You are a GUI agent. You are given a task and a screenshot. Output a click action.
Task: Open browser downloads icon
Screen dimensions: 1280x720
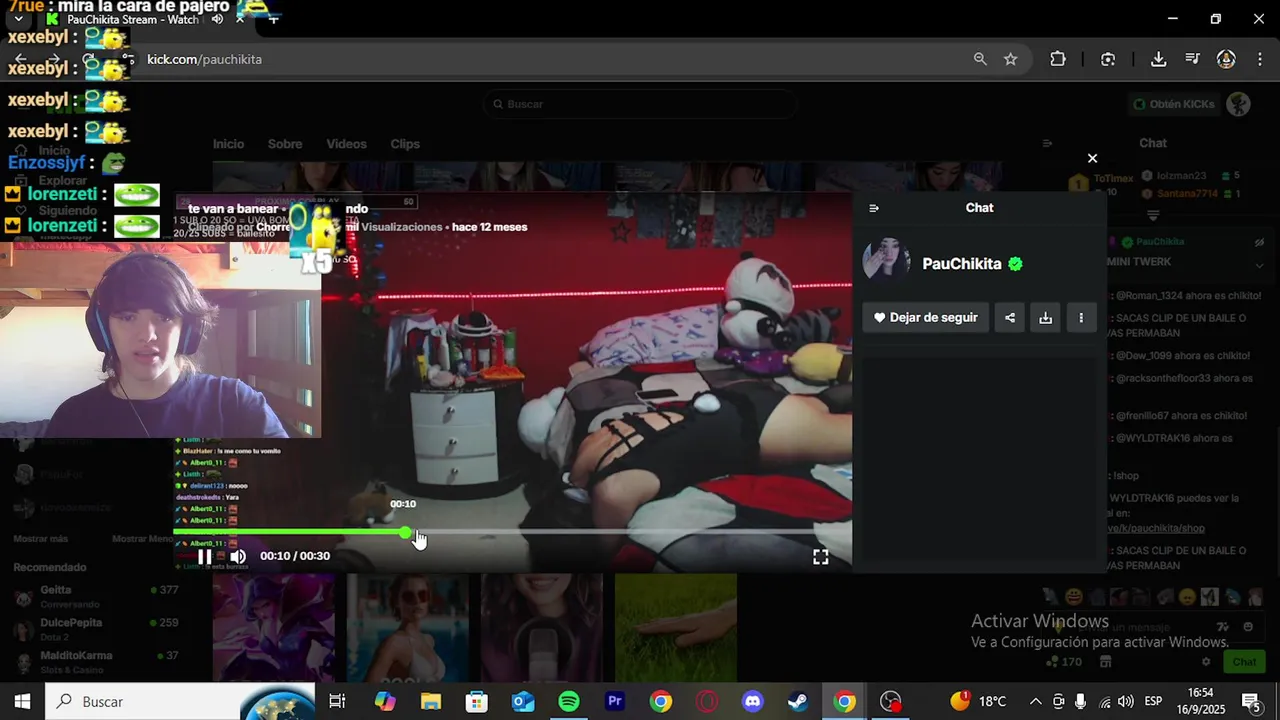click(1158, 59)
